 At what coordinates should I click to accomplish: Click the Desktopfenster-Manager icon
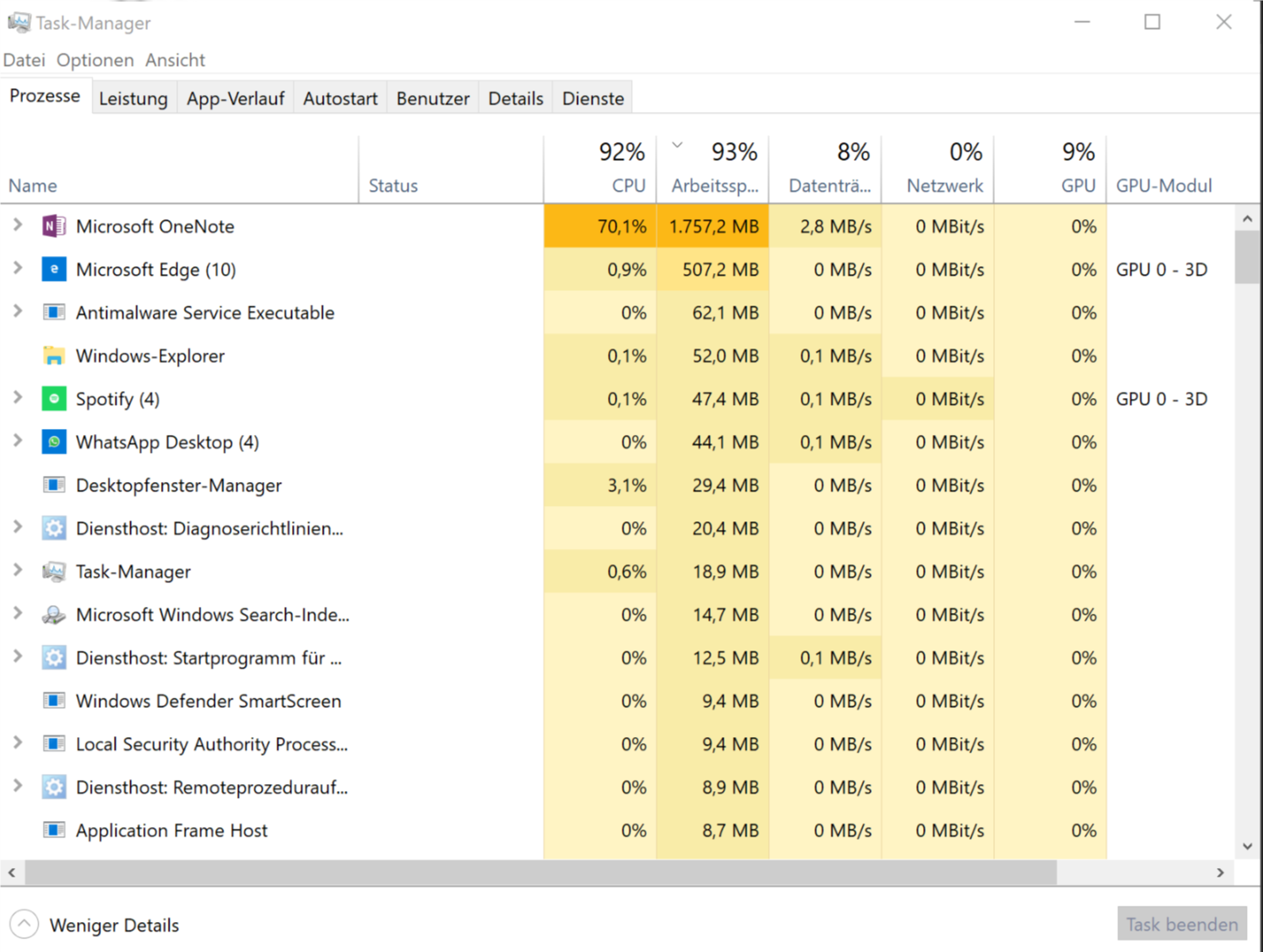[54, 485]
